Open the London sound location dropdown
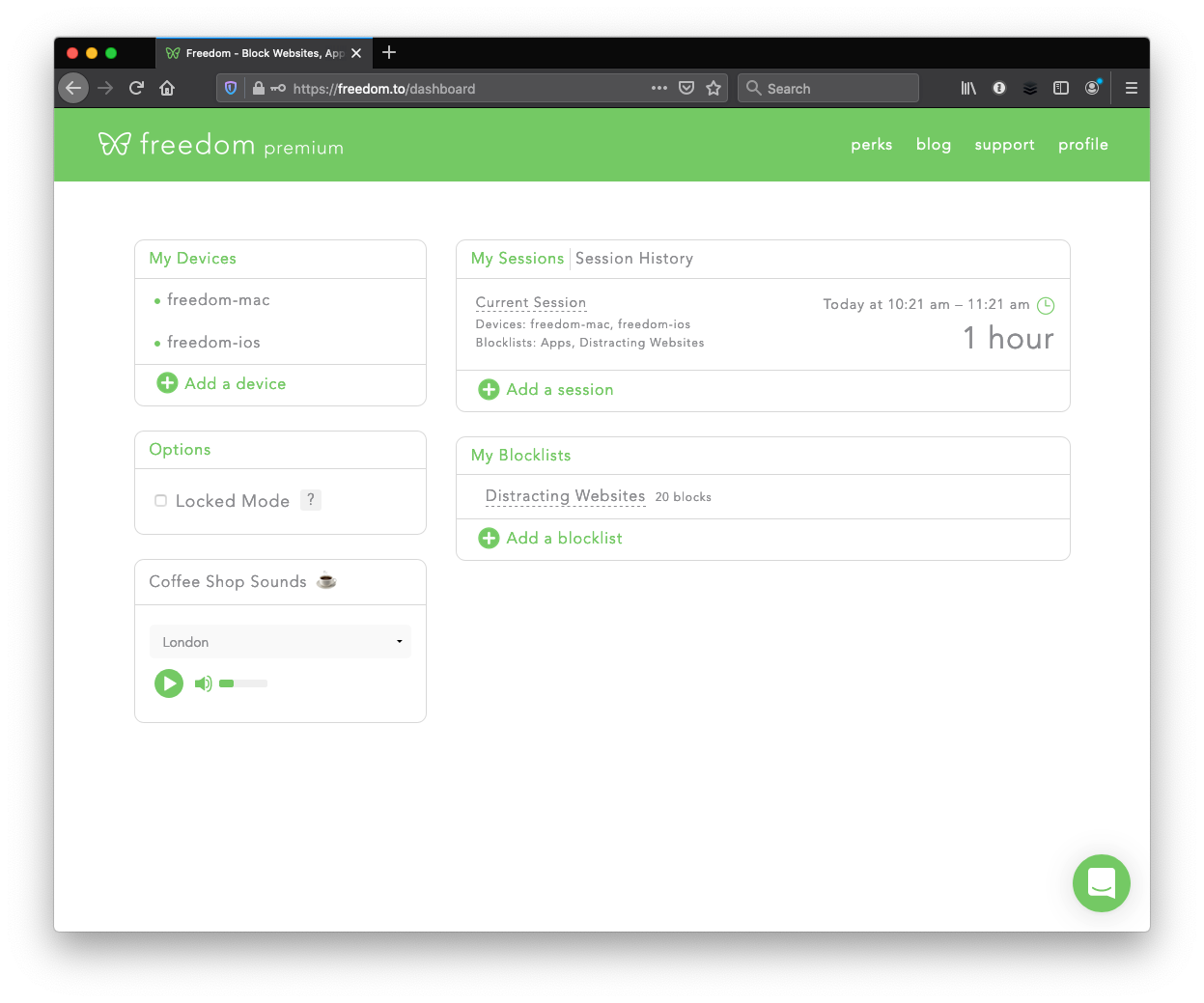This screenshot has height=1003, width=1204. tap(280, 641)
